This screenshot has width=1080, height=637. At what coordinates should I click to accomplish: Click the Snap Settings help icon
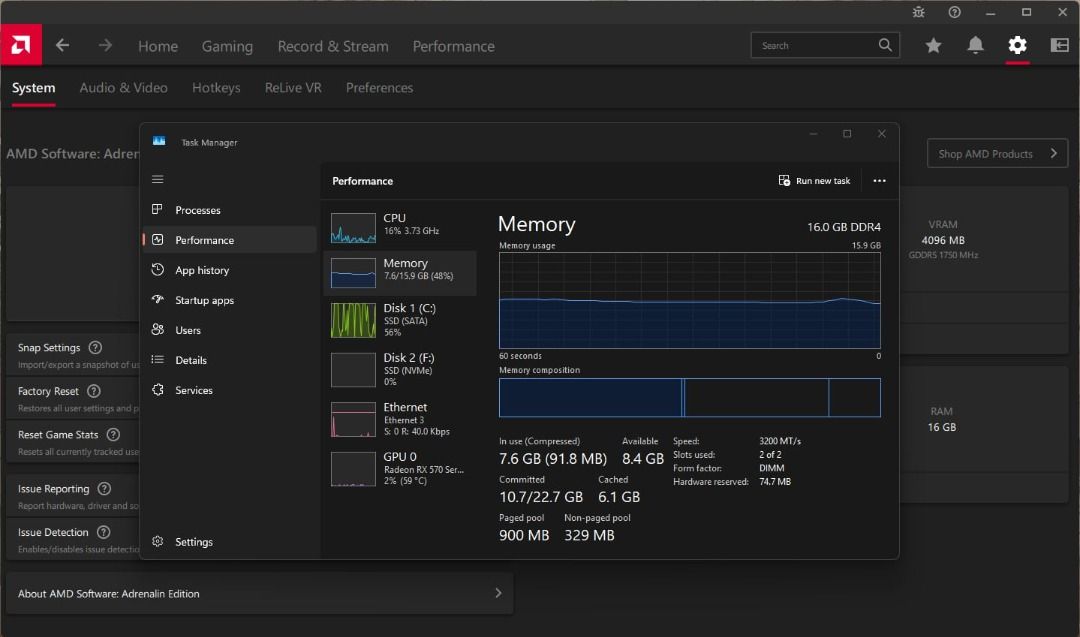click(96, 348)
